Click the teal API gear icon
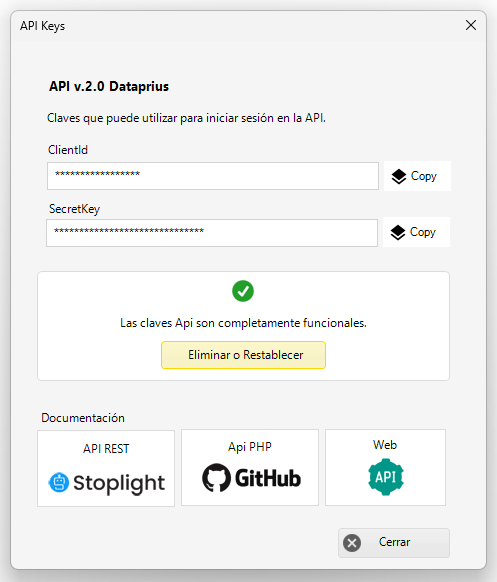Image resolution: width=497 pixels, height=582 pixels. (x=386, y=477)
